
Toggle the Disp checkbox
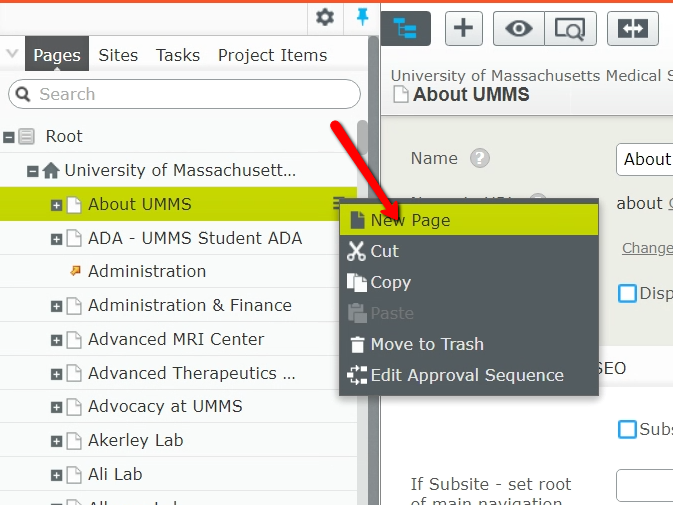tap(627, 293)
